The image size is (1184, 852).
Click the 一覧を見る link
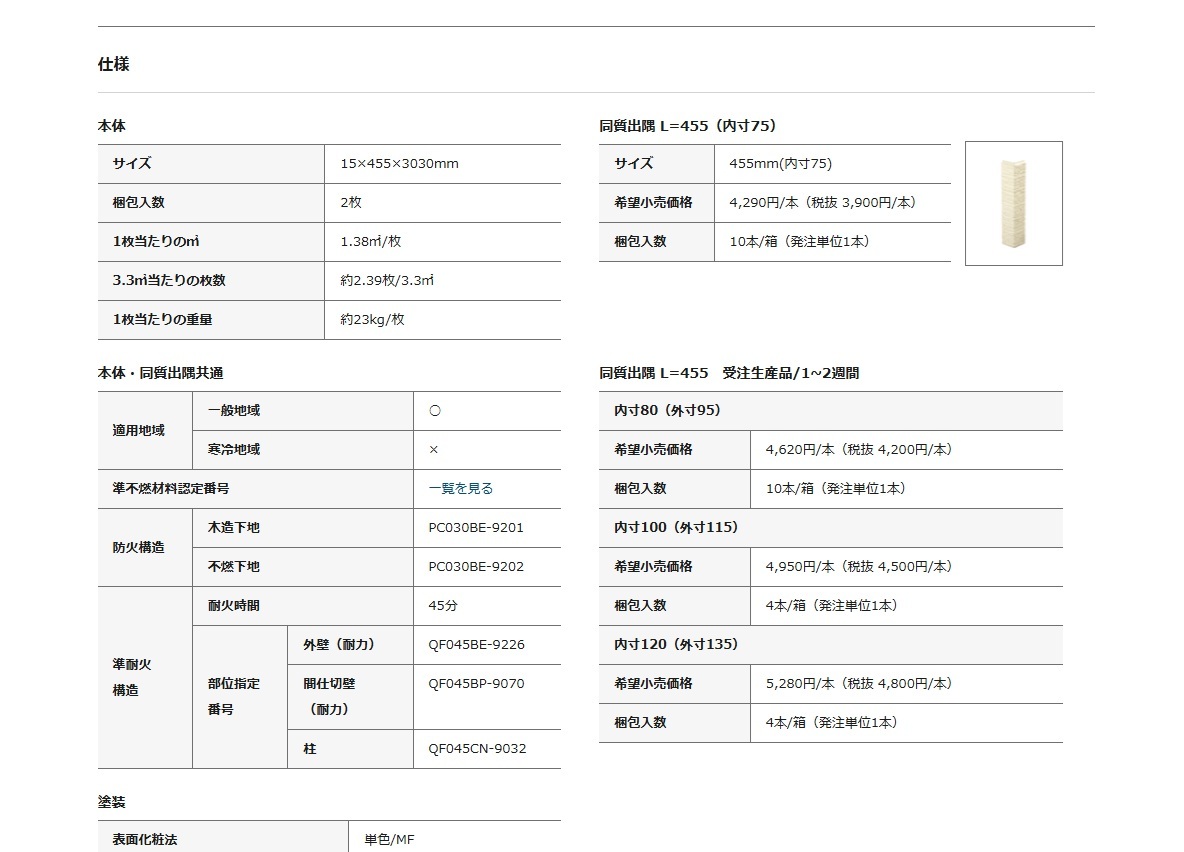461,489
